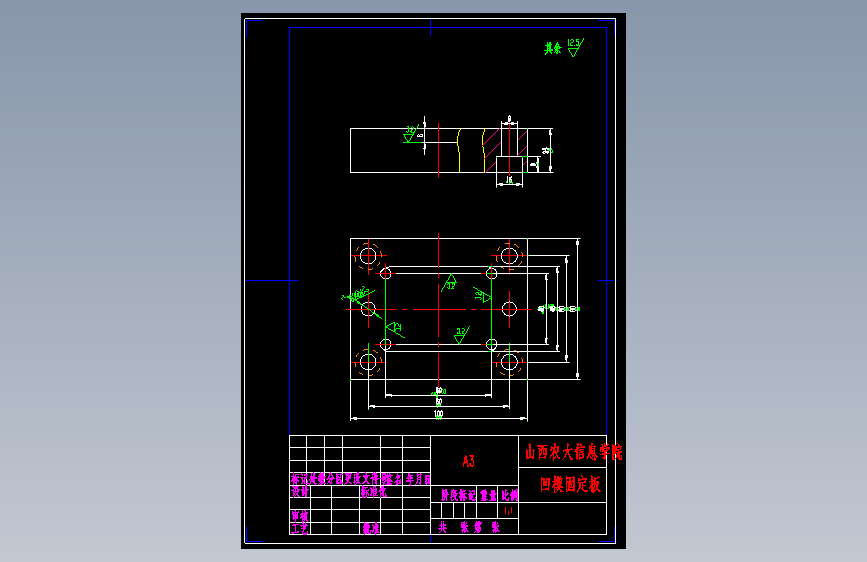Click the green "其余" roughness note
The width and height of the screenshot is (867, 562).
pos(552,49)
